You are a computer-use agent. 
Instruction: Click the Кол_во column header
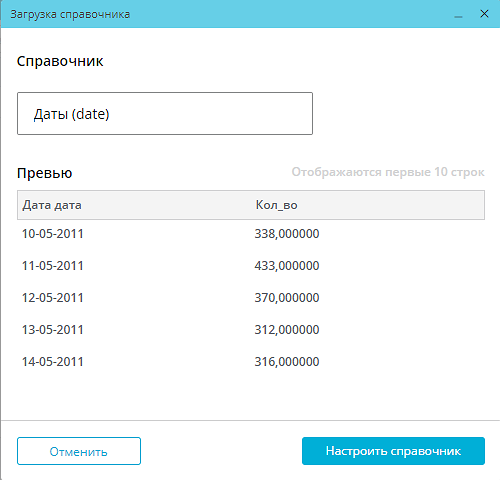(276, 205)
